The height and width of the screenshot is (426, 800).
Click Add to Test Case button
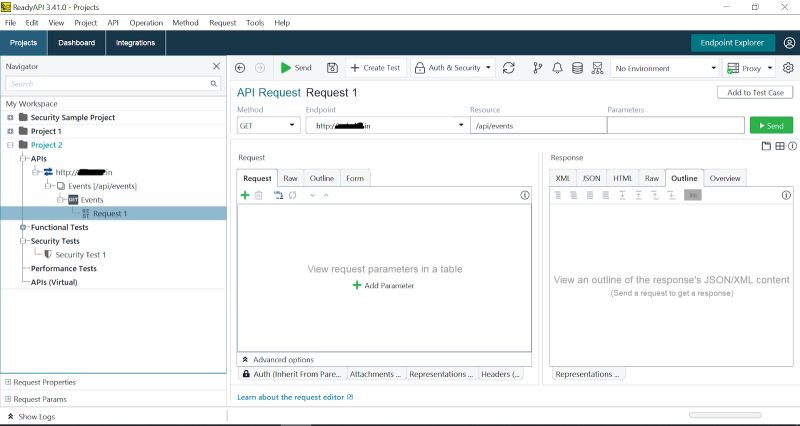(755, 92)
